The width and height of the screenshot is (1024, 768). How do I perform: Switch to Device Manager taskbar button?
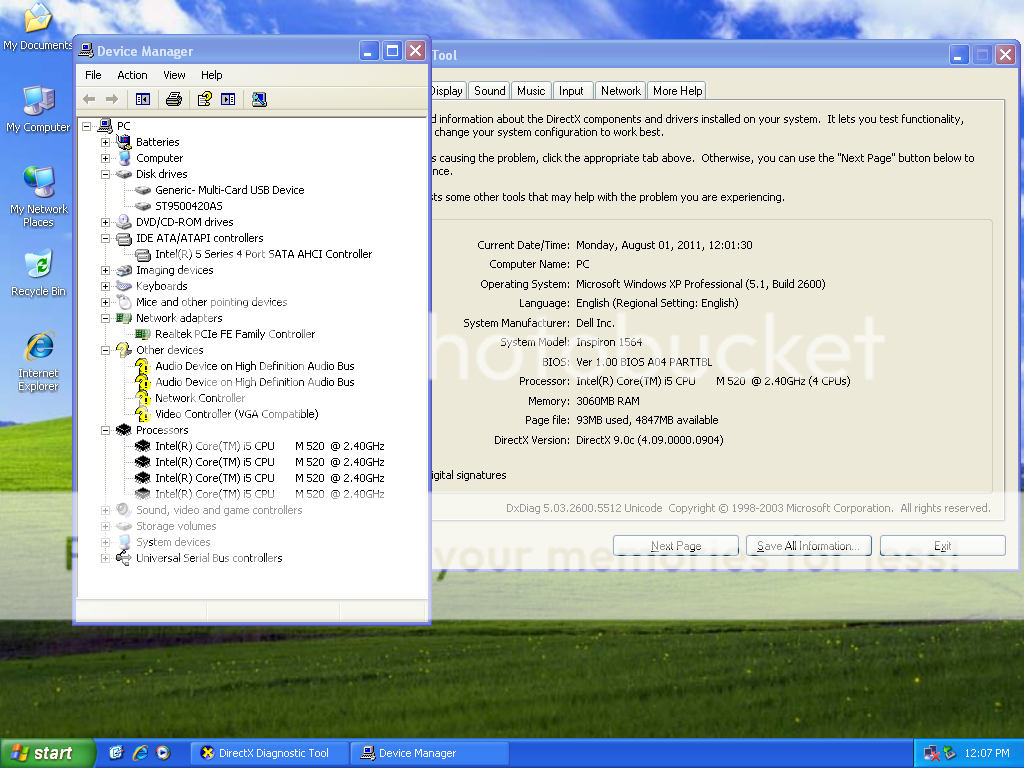coord(429,753)
